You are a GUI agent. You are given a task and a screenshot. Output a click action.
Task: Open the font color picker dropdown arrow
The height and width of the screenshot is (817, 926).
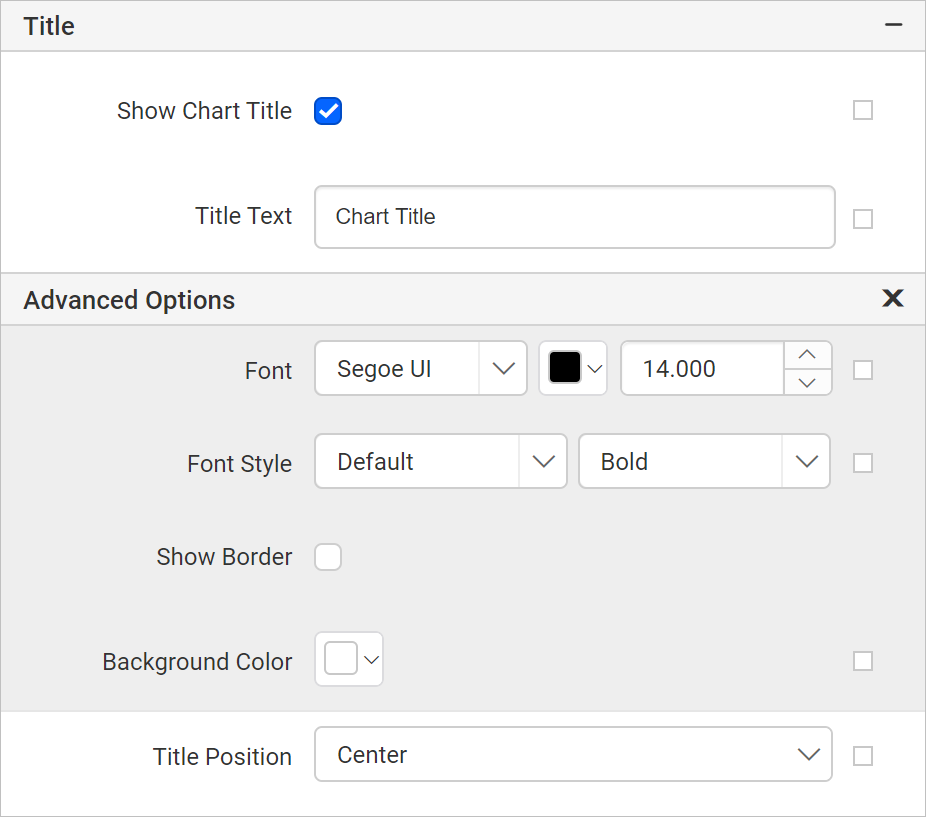pyautogui.click(x=594, y=368)
